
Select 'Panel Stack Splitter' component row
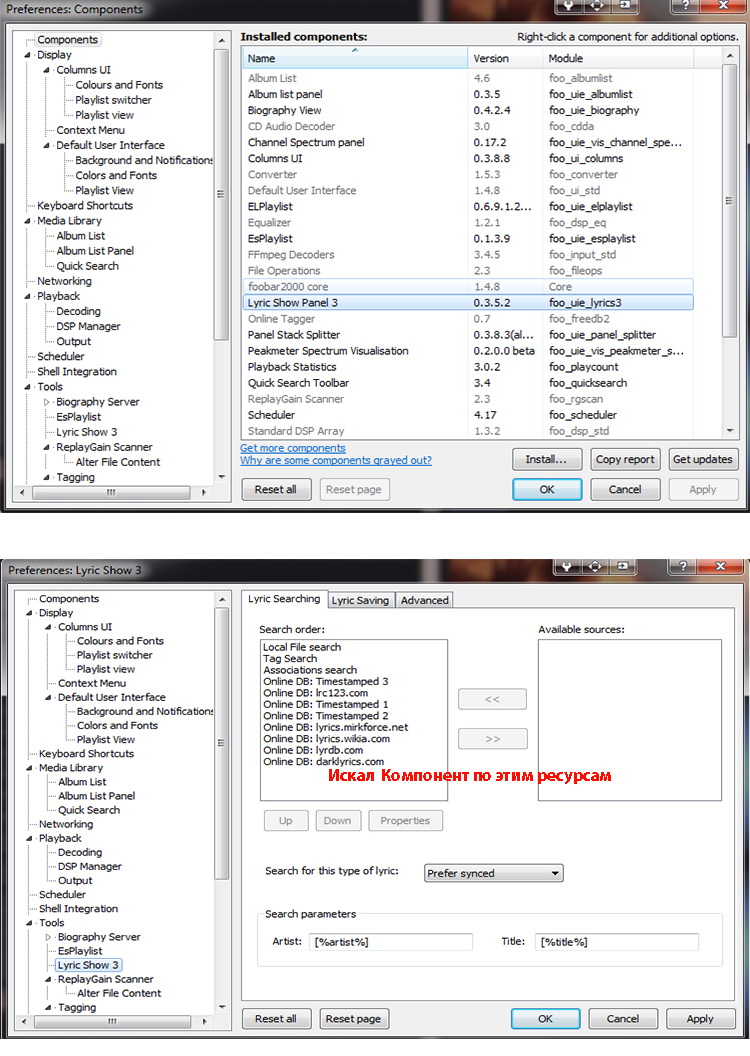point(468,335)
